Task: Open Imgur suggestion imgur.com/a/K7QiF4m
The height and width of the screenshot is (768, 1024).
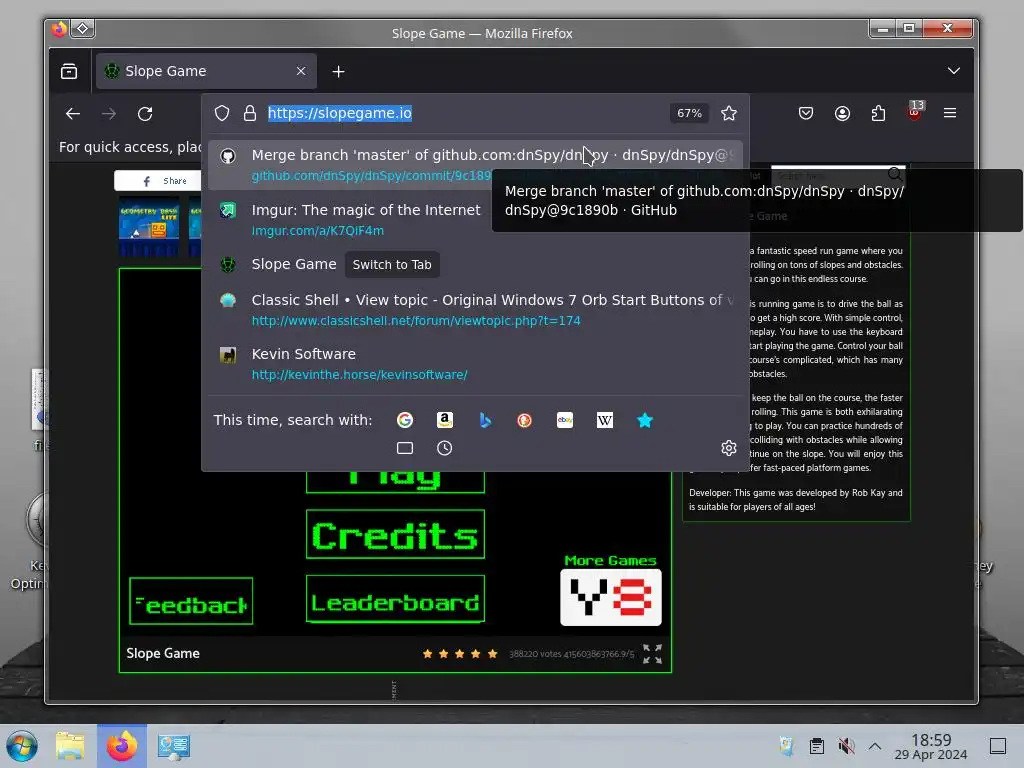Action: tap(475, 219)
